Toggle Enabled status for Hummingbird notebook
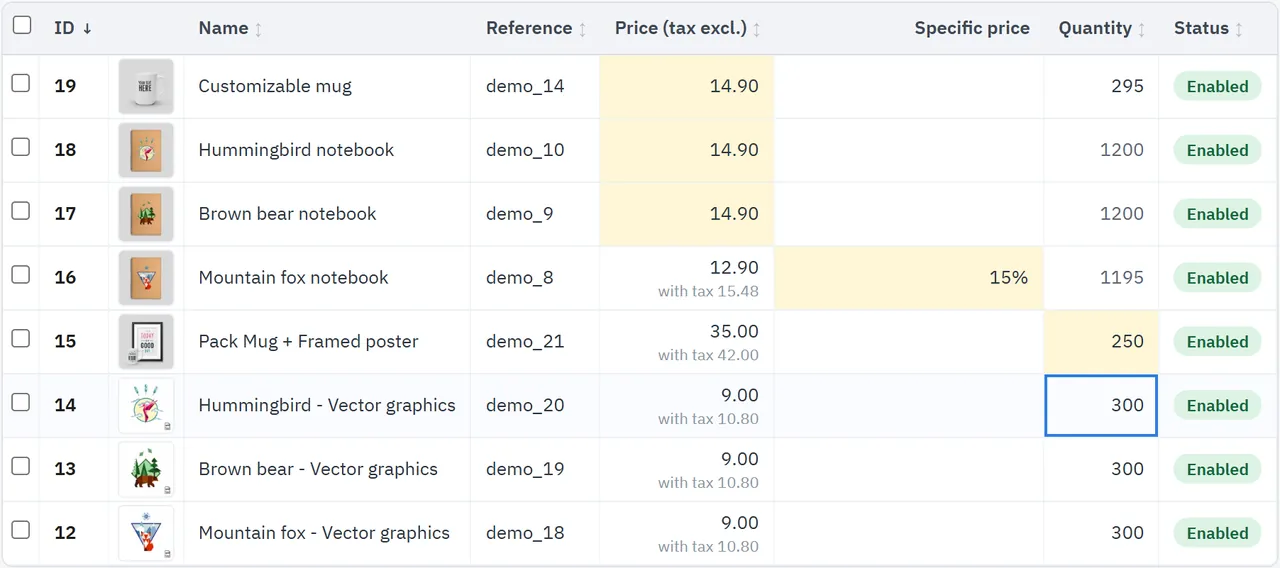Image resolution: width=1280 pixels, height=568 pixels. (x=1217, y=150)
